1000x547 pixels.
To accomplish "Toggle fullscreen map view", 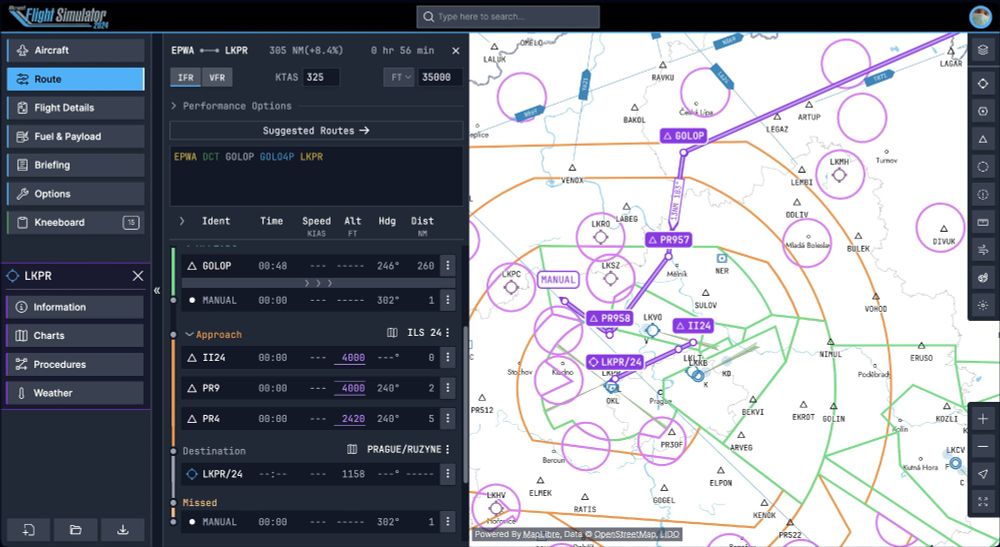I will 983,502.
